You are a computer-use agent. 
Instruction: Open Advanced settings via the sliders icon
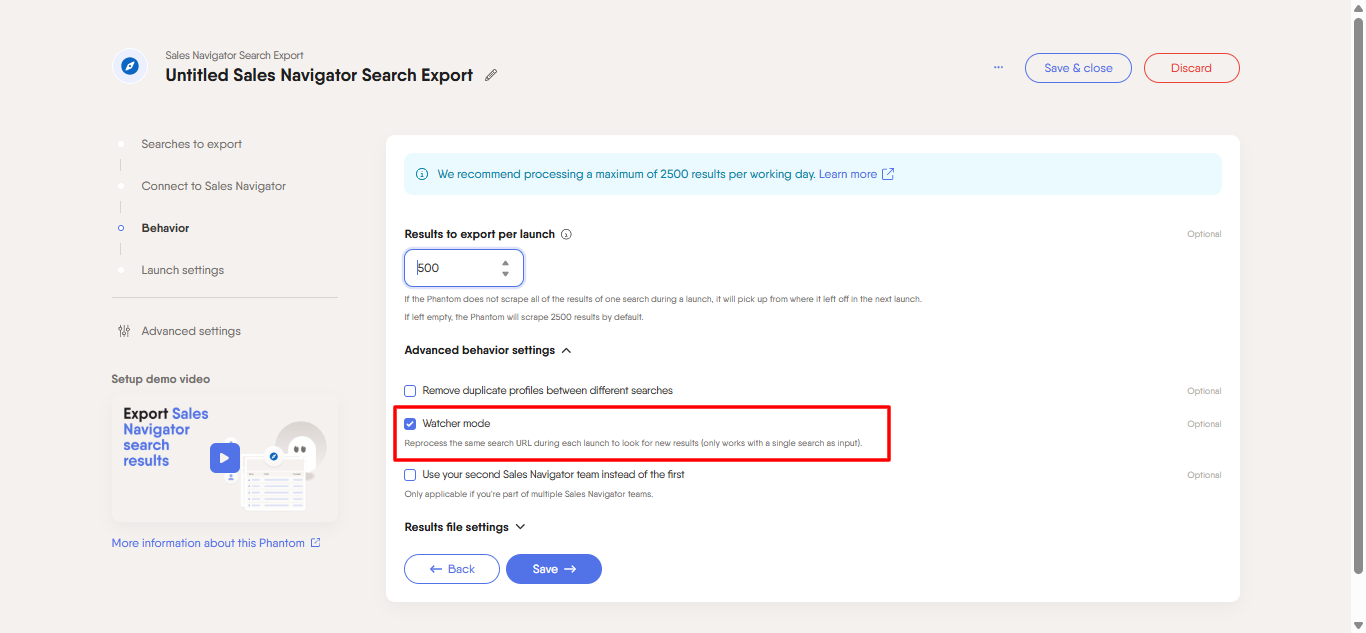(124, 330)
